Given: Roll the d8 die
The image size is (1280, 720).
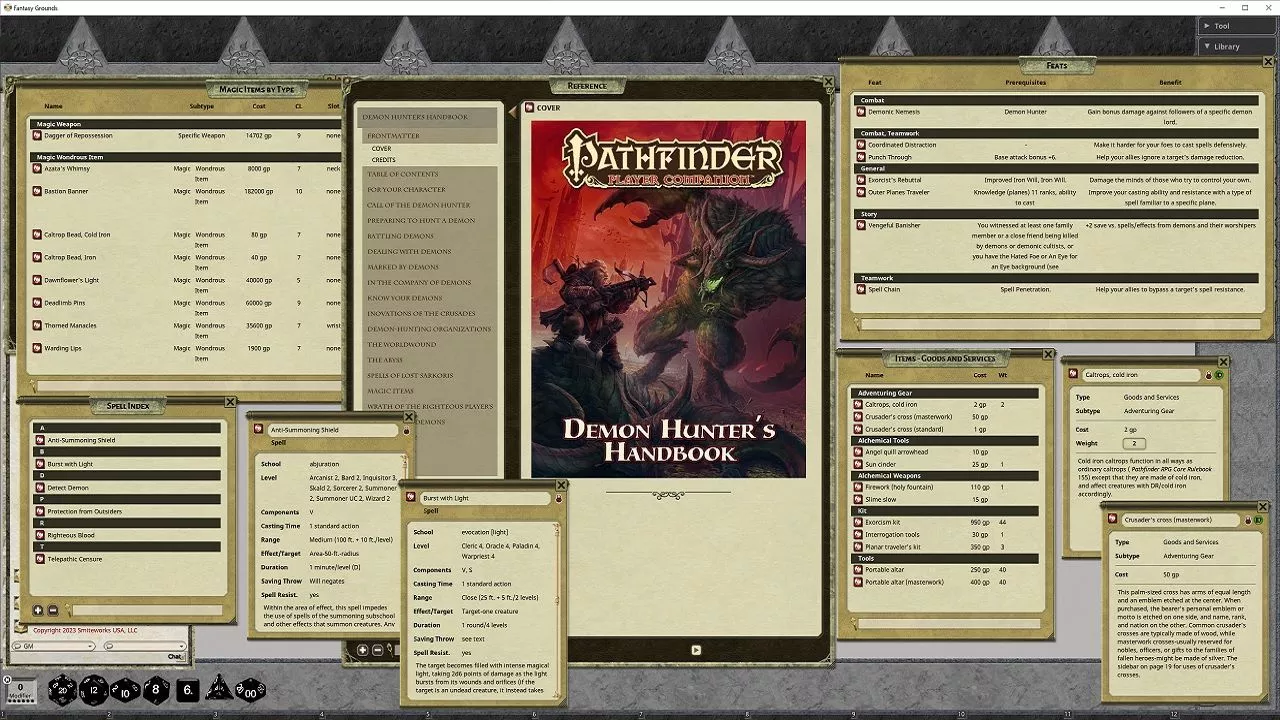Looking at the screenshot, I should (157, 690).
